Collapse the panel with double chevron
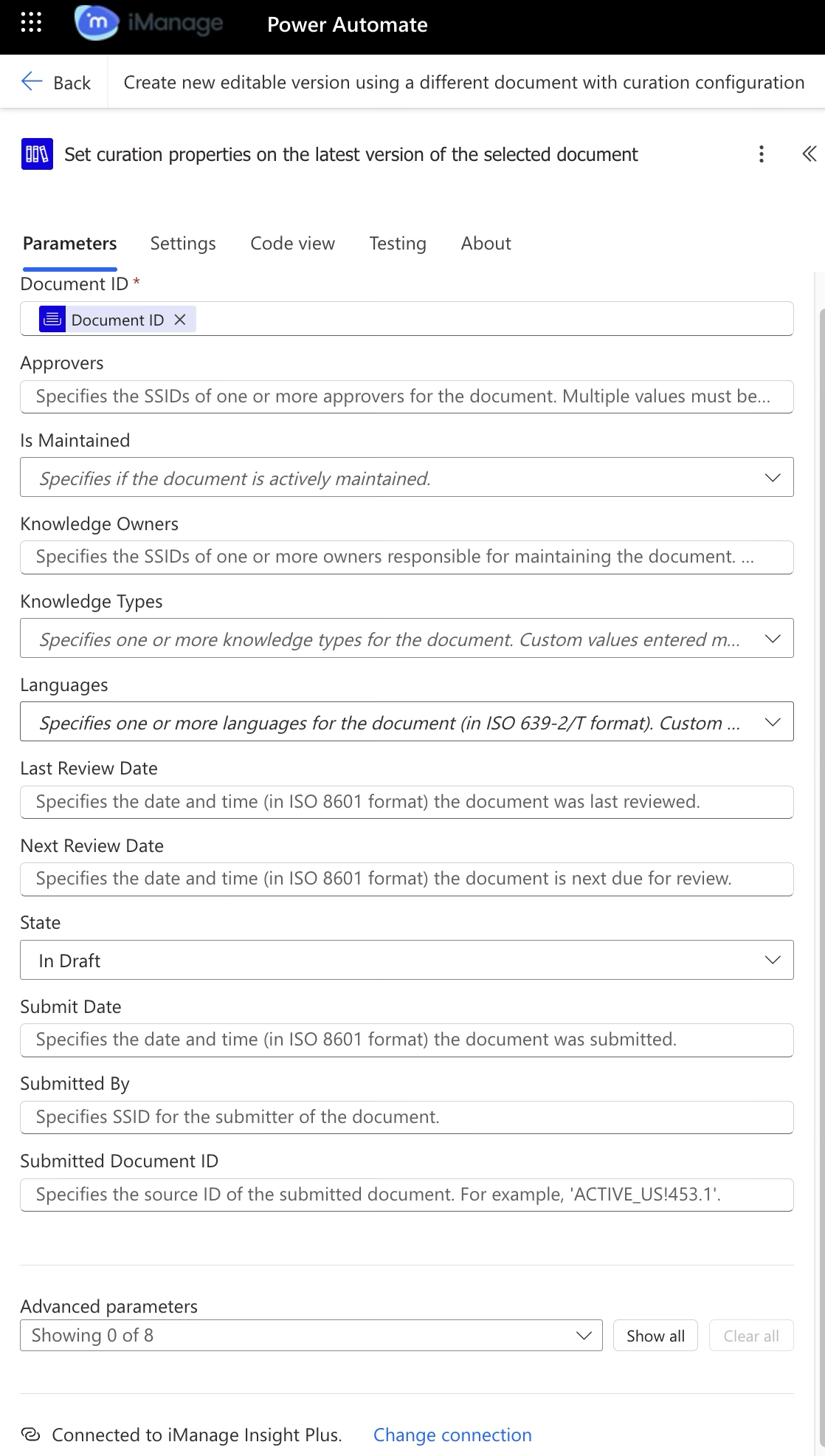This screenshot has width=825, height=1456. pyautogui.click(x=809, y=154)
